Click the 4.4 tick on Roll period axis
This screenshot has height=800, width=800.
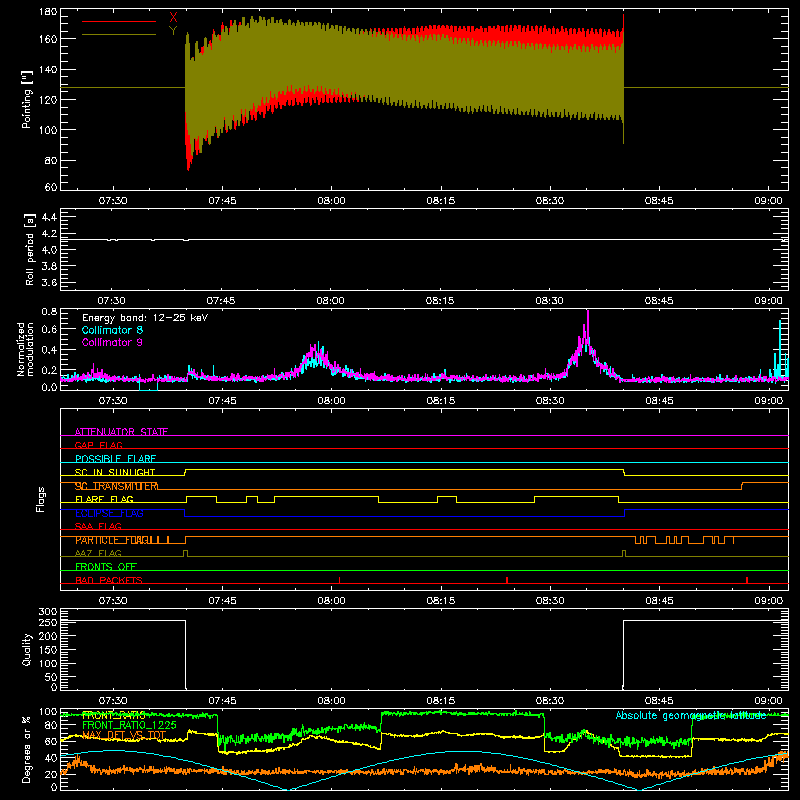49,217
